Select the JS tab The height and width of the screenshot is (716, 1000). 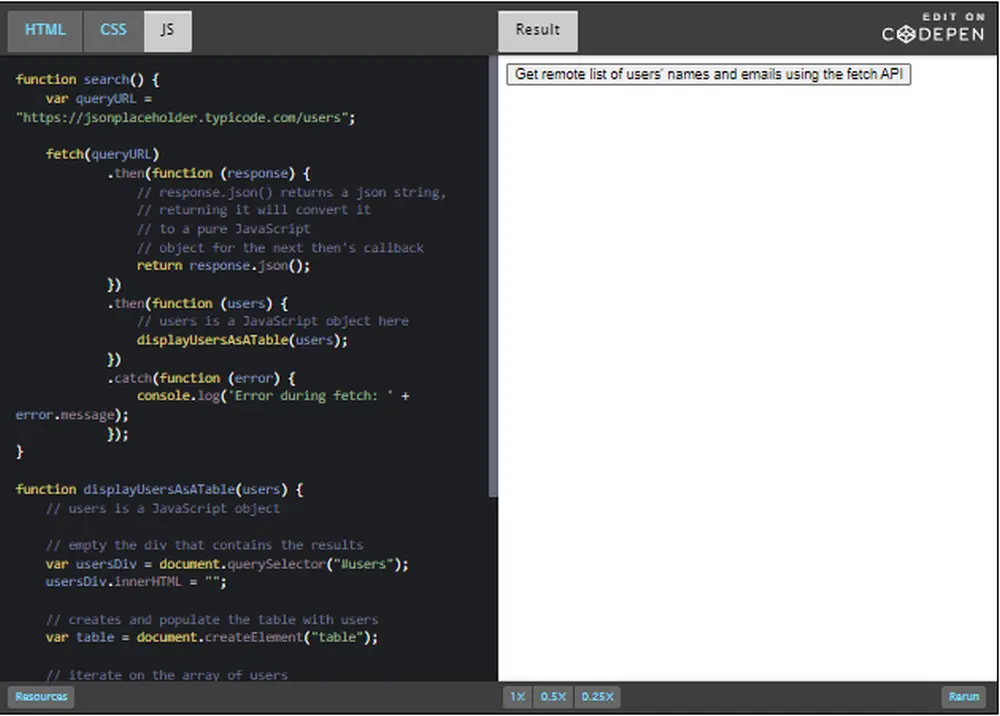click(167, 30)
